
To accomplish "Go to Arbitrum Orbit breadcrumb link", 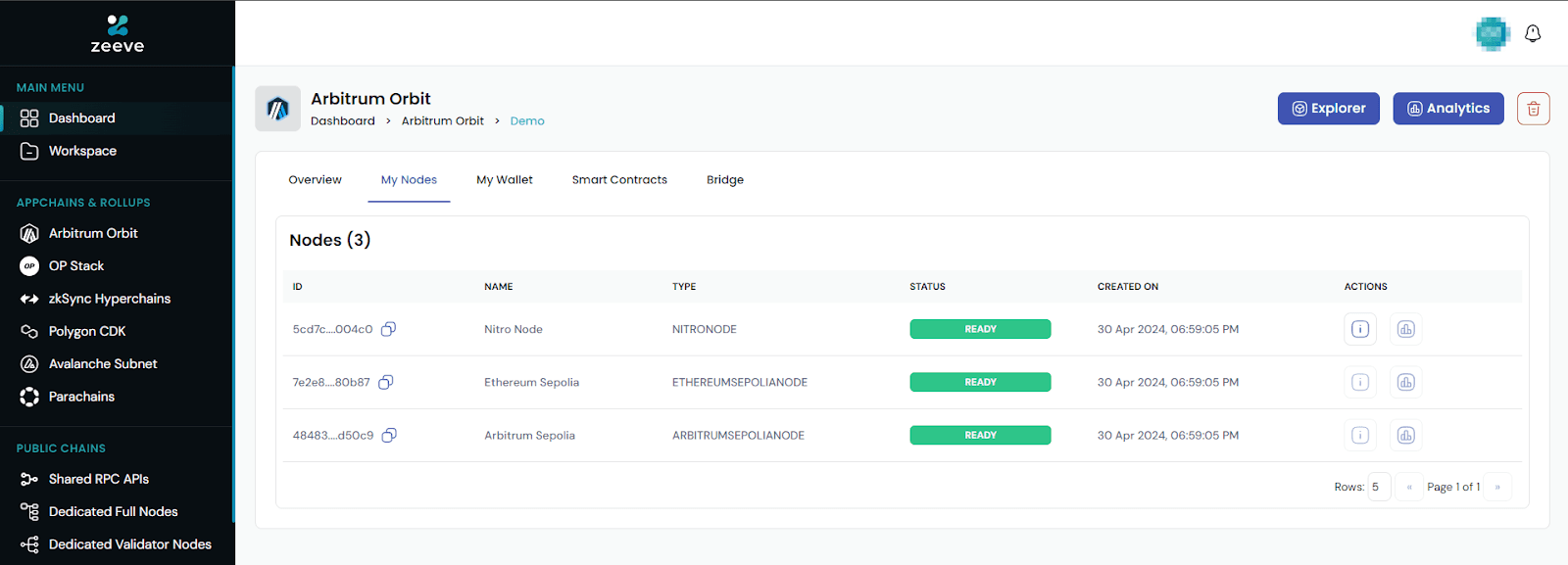I will click(443, 121).
